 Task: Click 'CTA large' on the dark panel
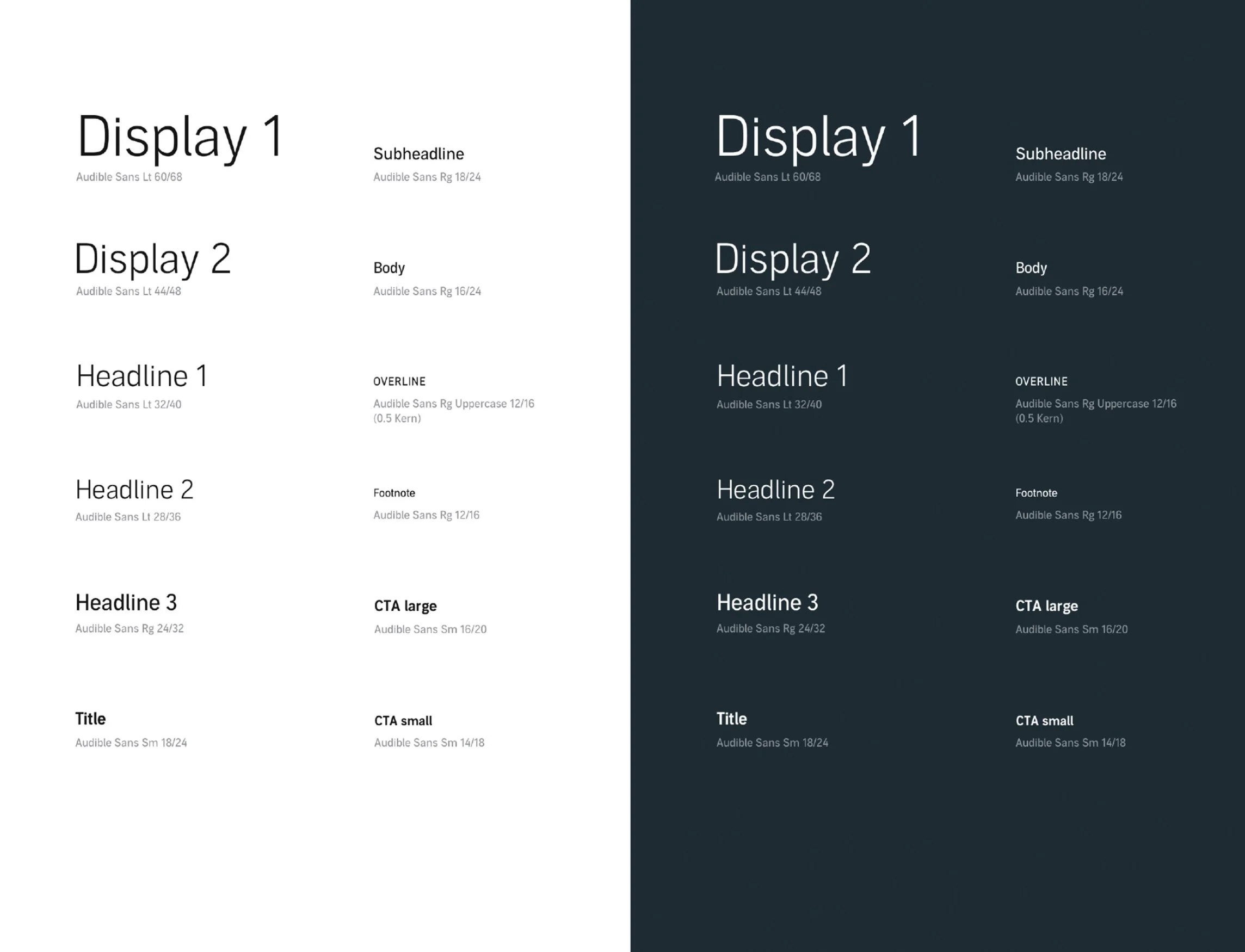(x=1047, y=607)
